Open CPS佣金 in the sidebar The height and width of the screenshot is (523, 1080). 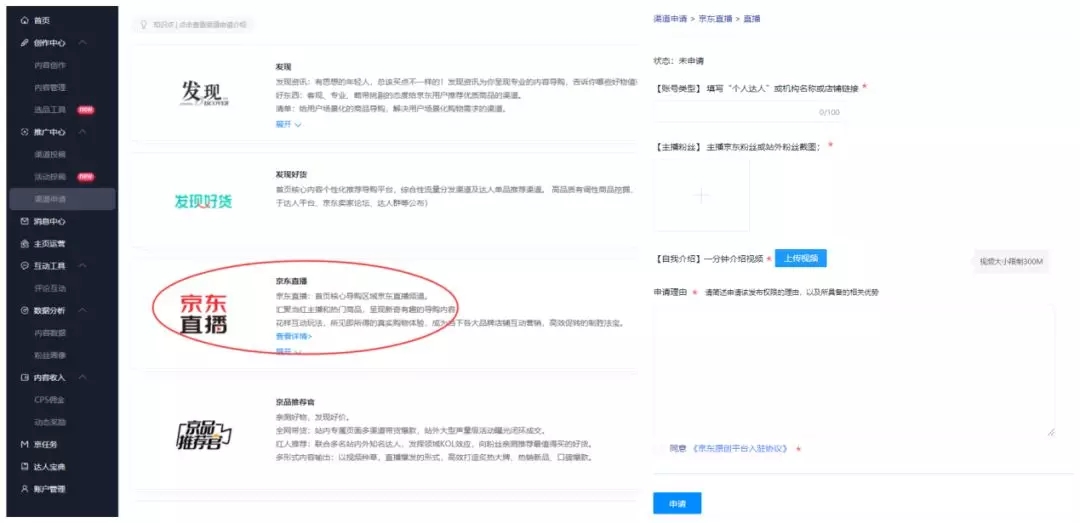click(x=49, y=400)
